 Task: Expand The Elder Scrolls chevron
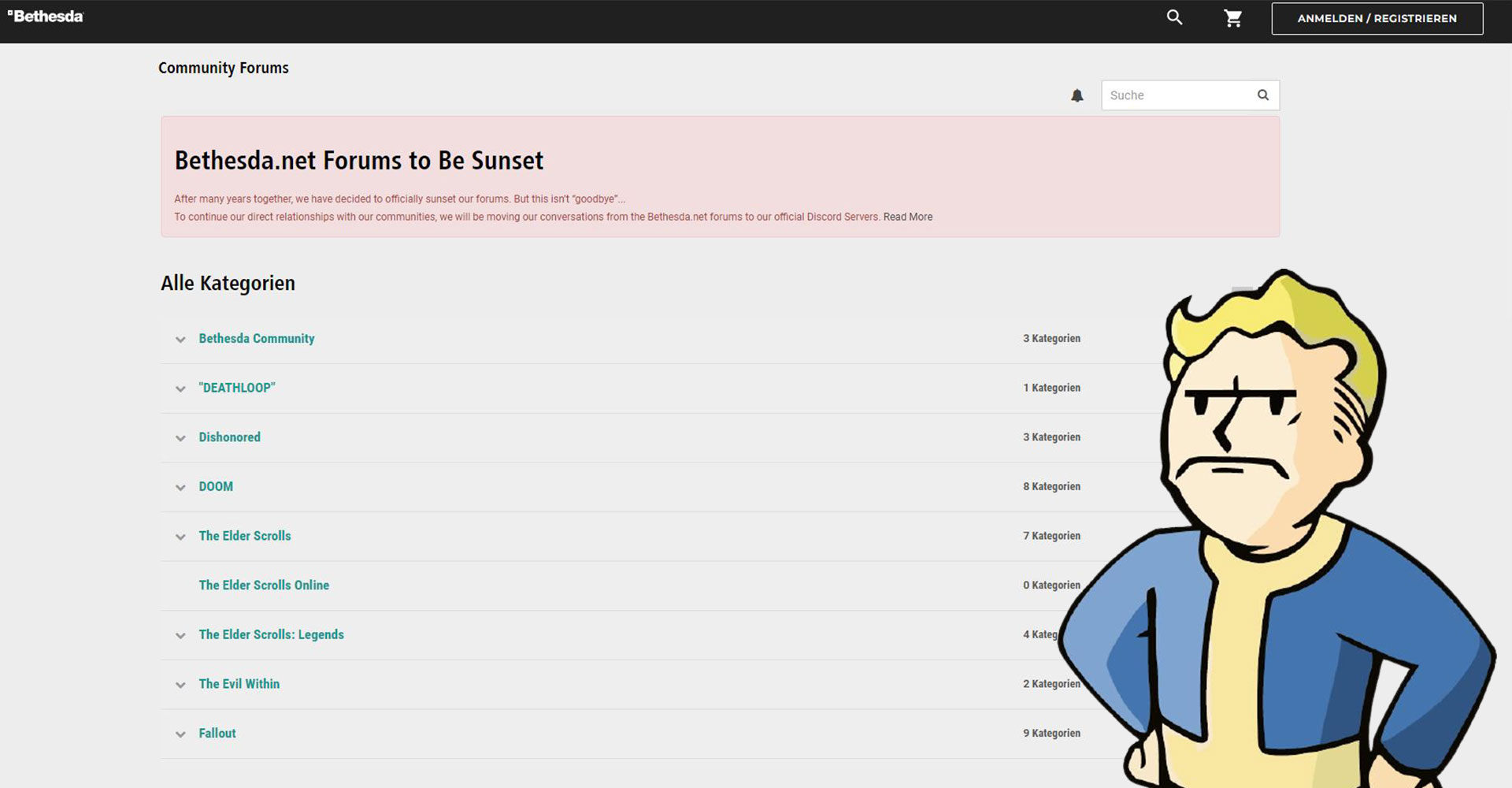180,537
